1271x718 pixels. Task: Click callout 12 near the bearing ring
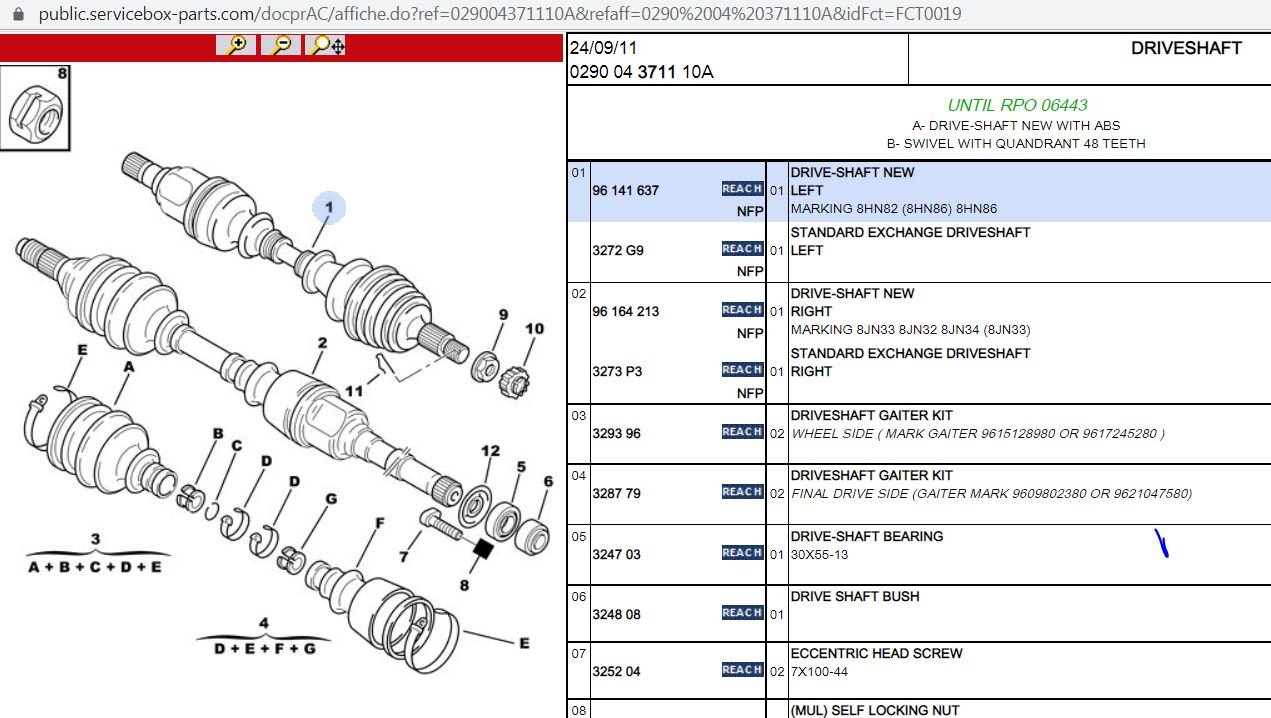click(x=490, y=451)
